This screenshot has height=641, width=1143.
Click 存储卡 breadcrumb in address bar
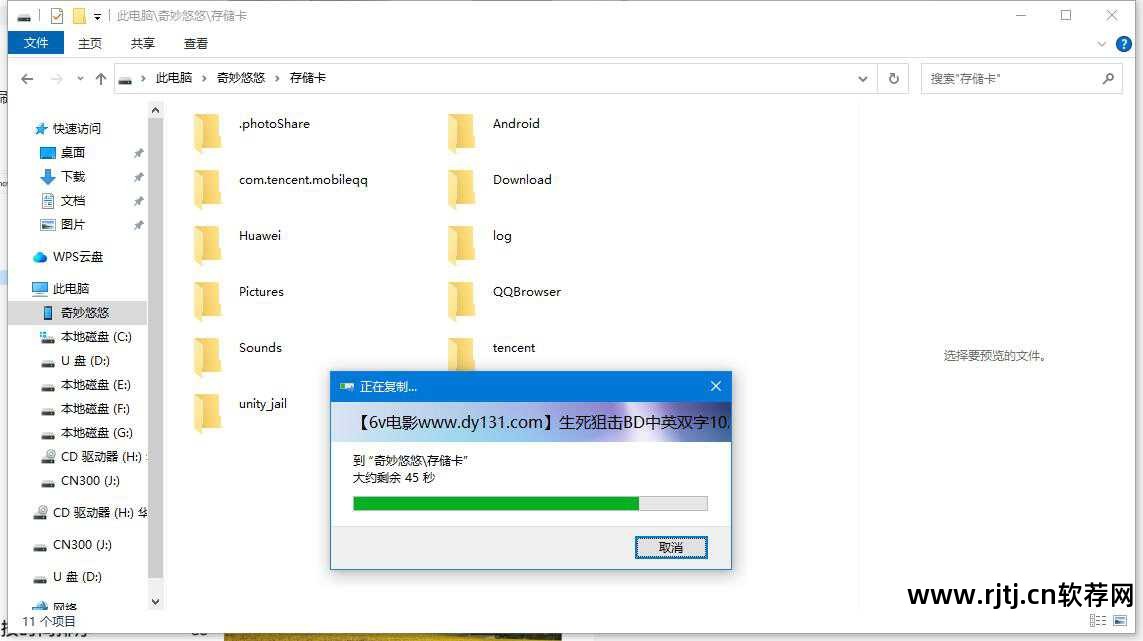pyautogui.click(x=308, y=78)
